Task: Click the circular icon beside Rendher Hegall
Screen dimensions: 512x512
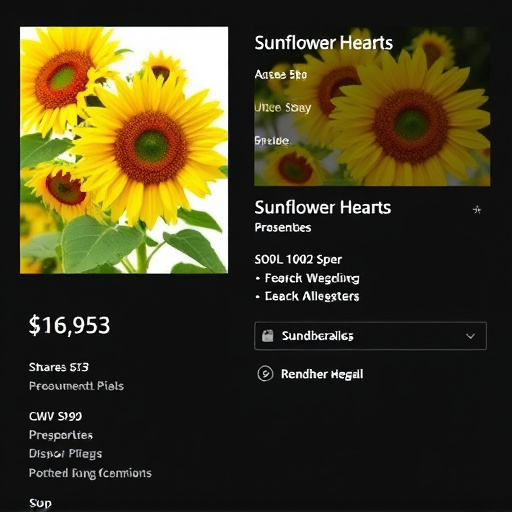Action: coord(265,373)
